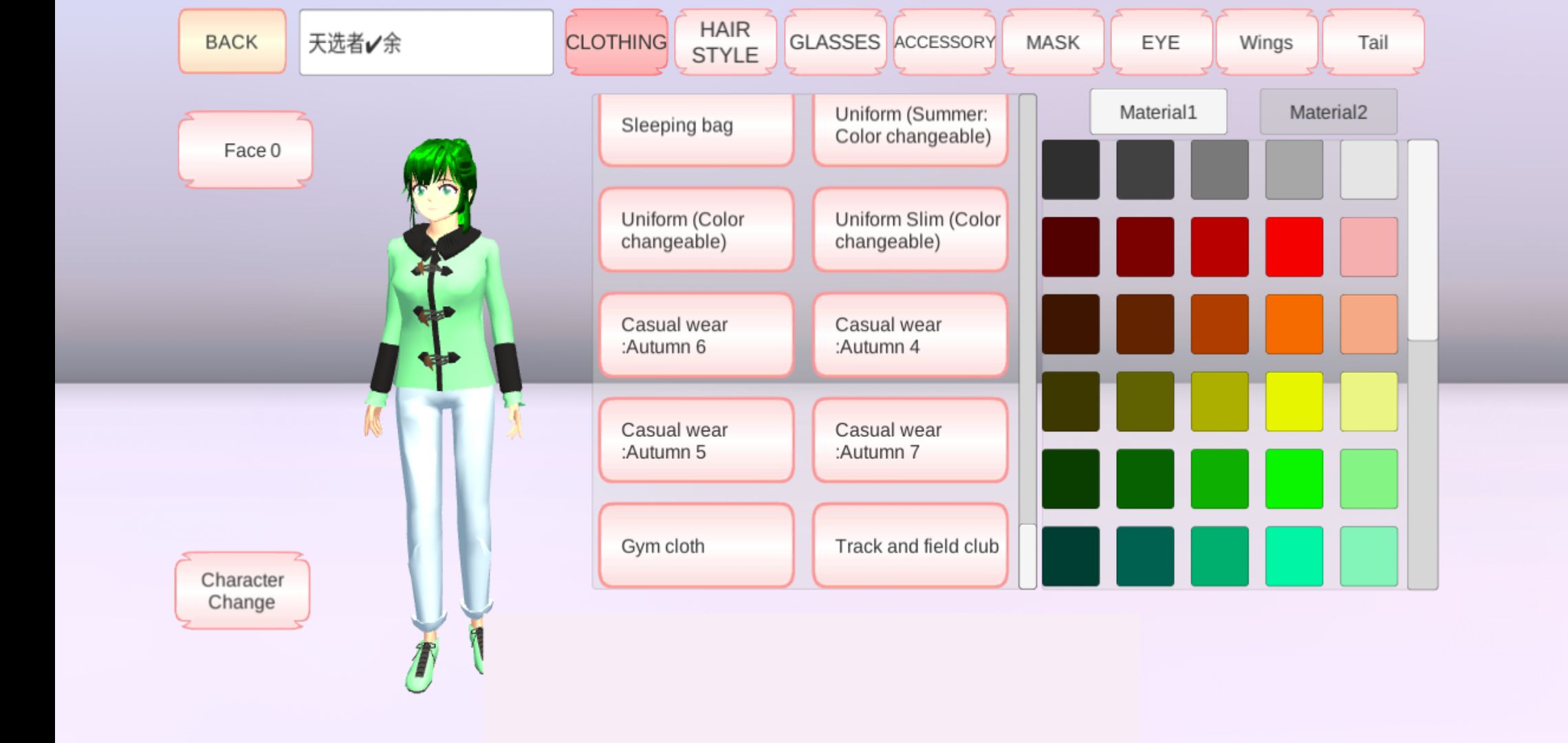Viewport: 1568px width, 743px height.
Task: Pick the light pink color swatch
Action: click(1368, 247)
